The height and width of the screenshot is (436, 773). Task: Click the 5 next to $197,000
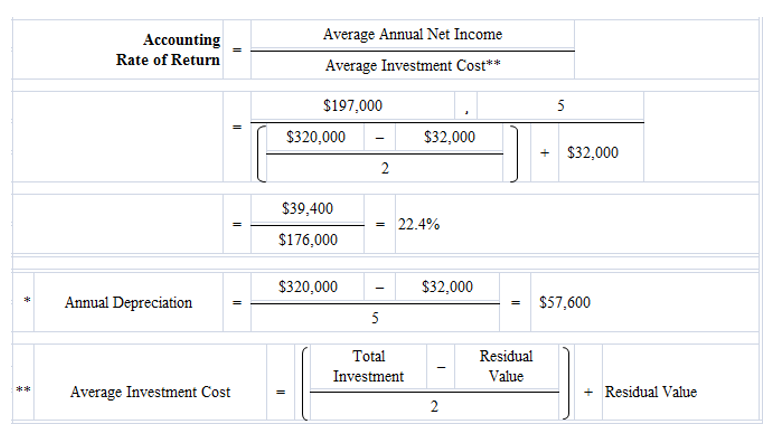pos(562,106)
